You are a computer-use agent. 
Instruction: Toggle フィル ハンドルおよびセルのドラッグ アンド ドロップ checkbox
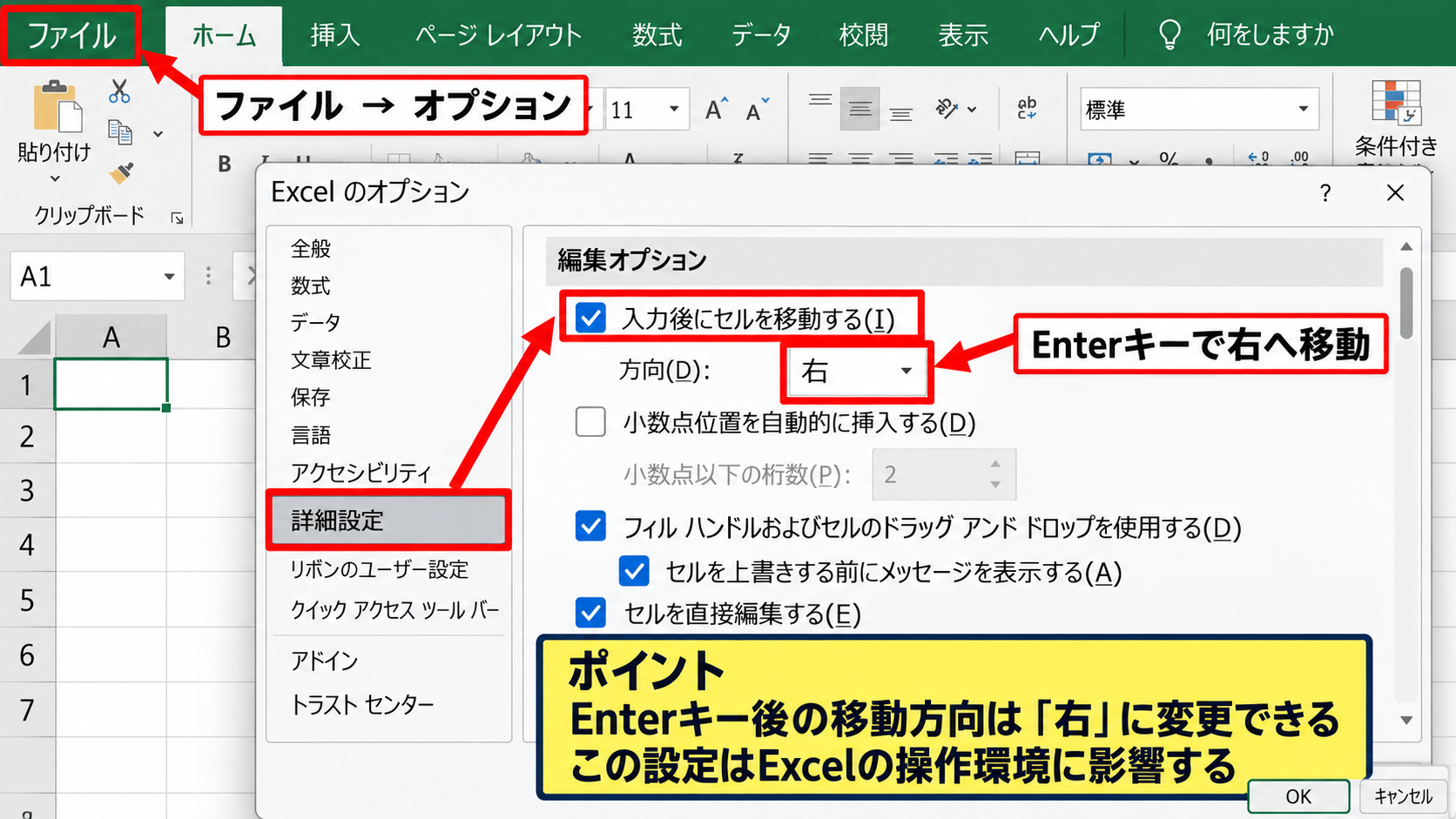click(x=591, y=527)
